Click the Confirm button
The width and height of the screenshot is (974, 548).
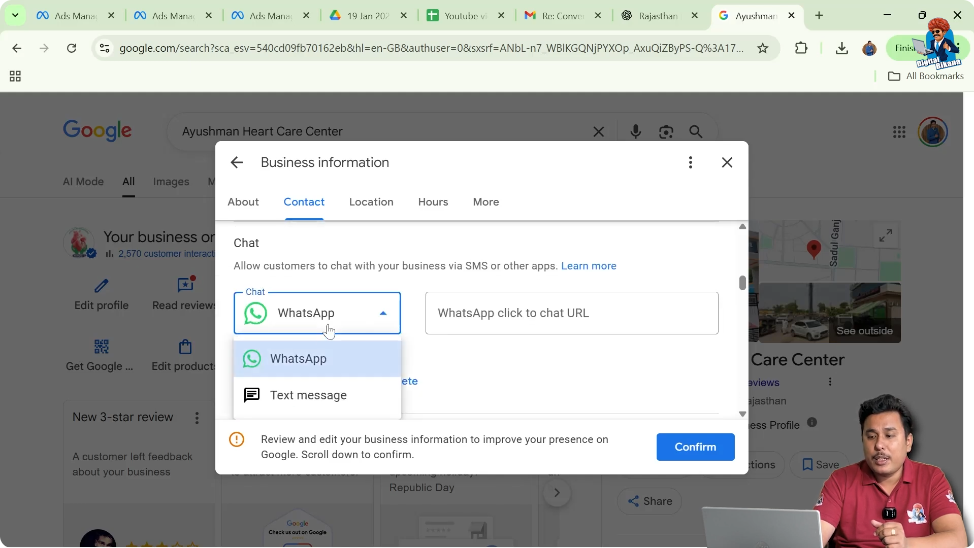695,447
